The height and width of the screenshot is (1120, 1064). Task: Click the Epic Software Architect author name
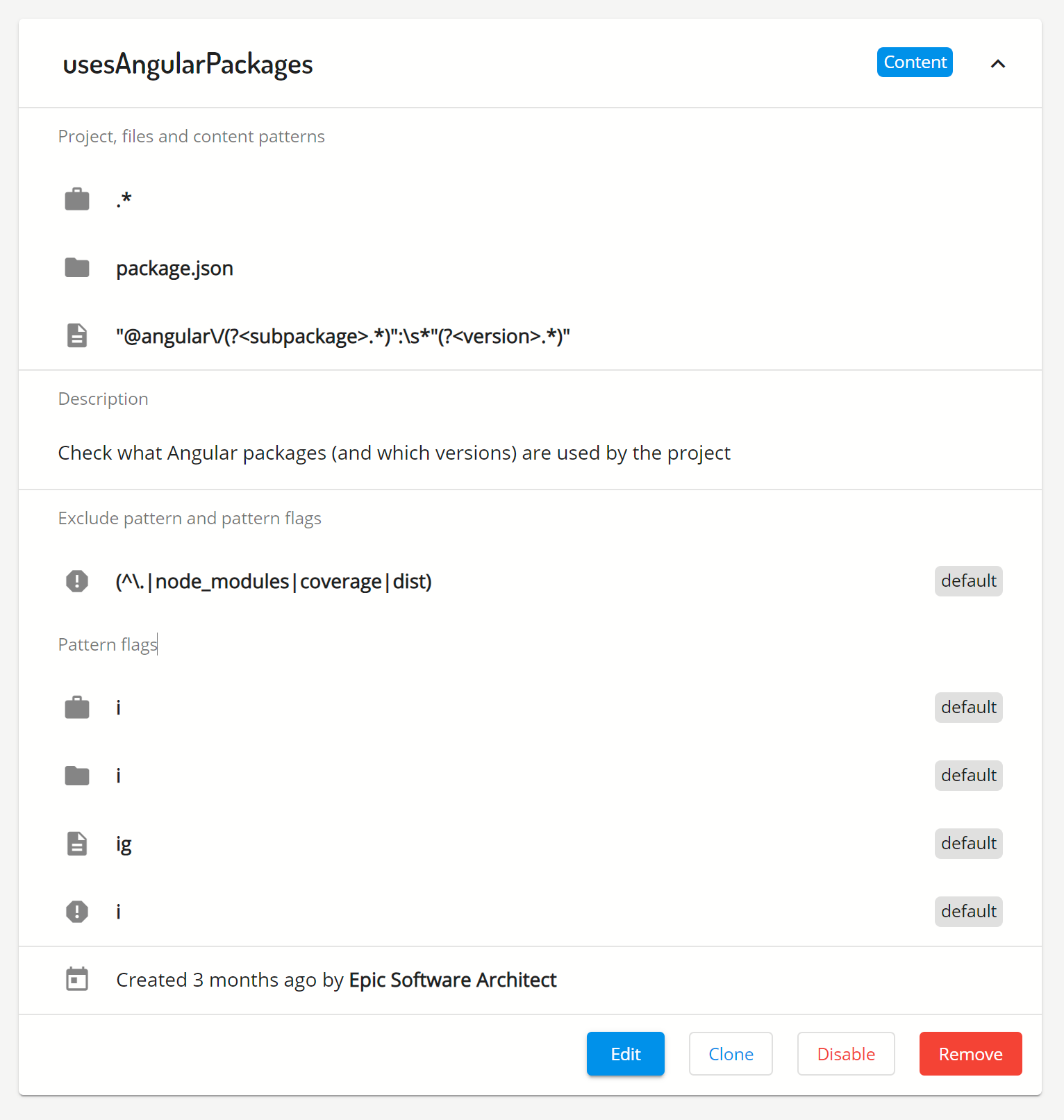point(452,980)
